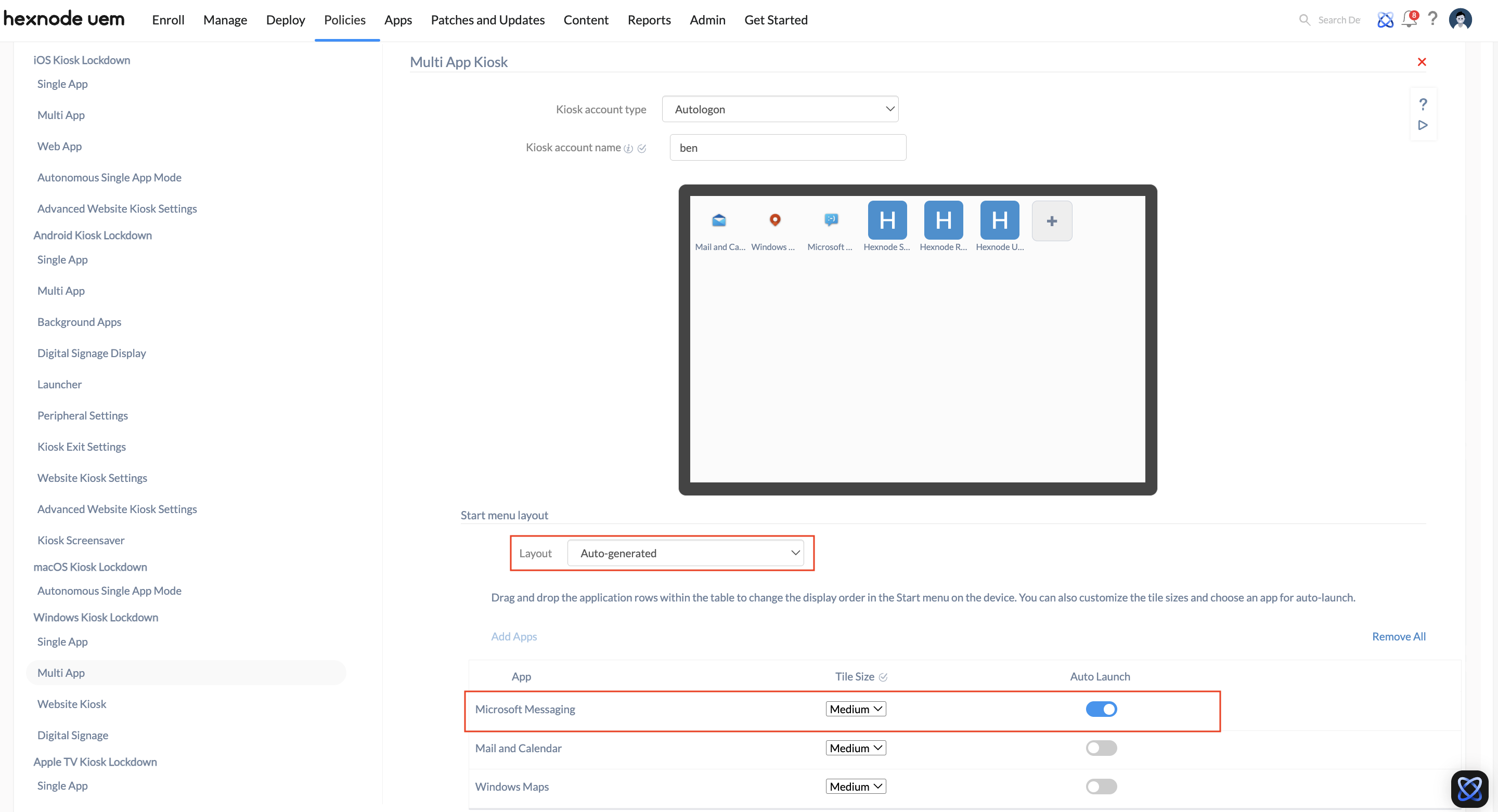1498x812 pixels.
Task: Open Launcher settings
Action: 59,384
